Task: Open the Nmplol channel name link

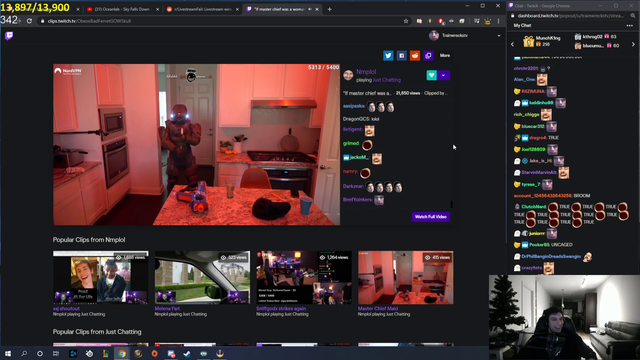Action: [x=366, y=71]
